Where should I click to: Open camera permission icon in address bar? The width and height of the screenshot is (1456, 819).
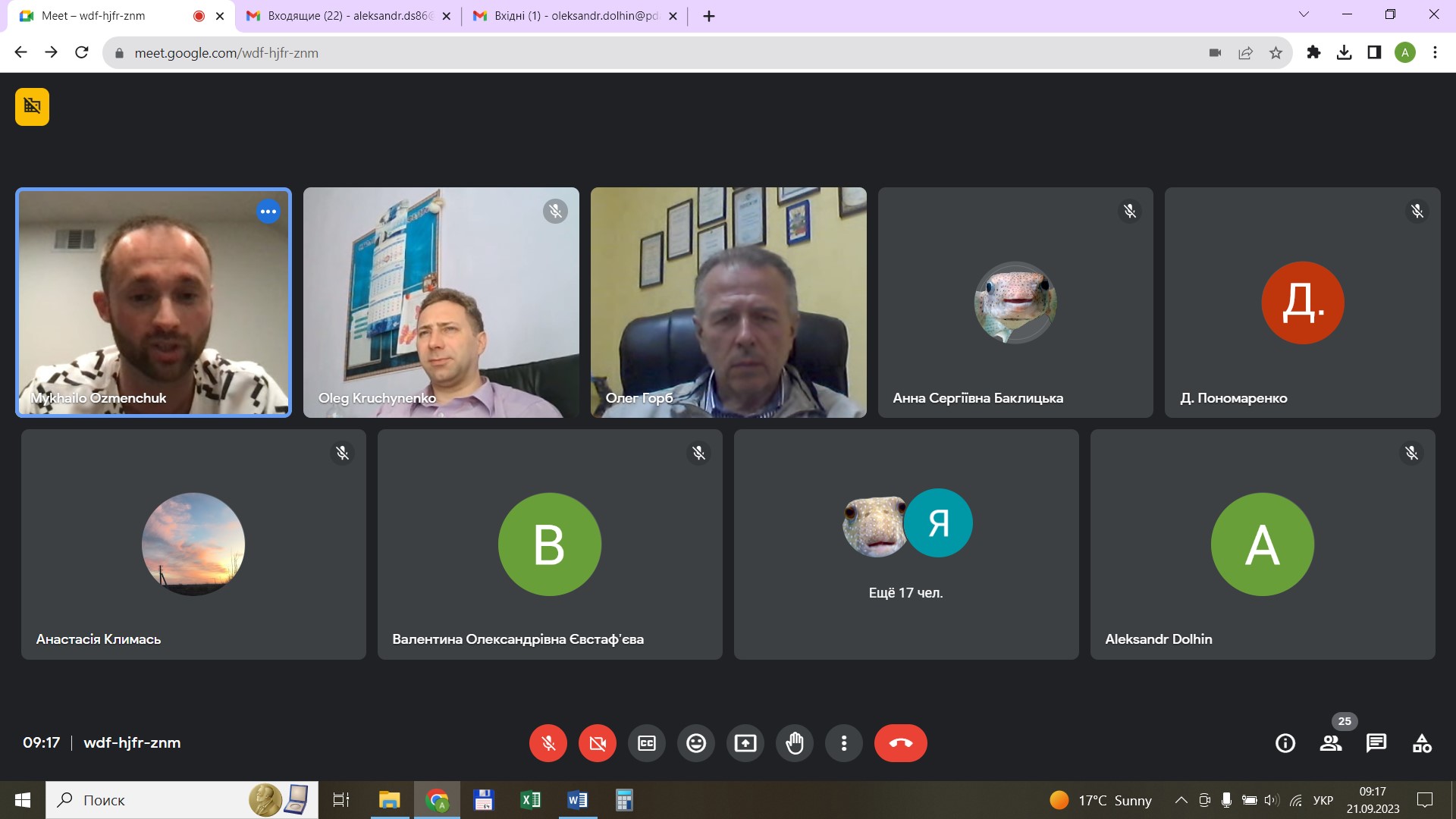click(x=1215, y=52)
